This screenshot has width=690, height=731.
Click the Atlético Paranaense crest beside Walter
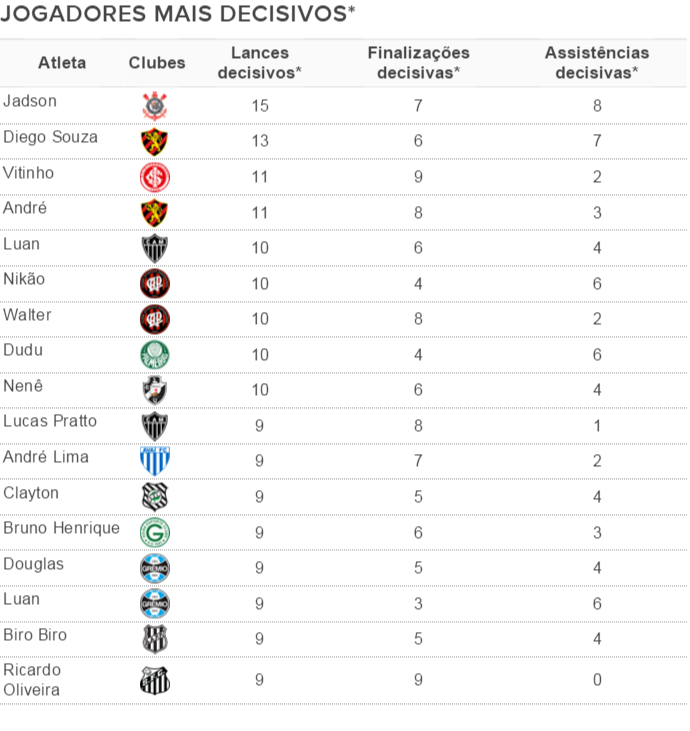pos(154,319)
